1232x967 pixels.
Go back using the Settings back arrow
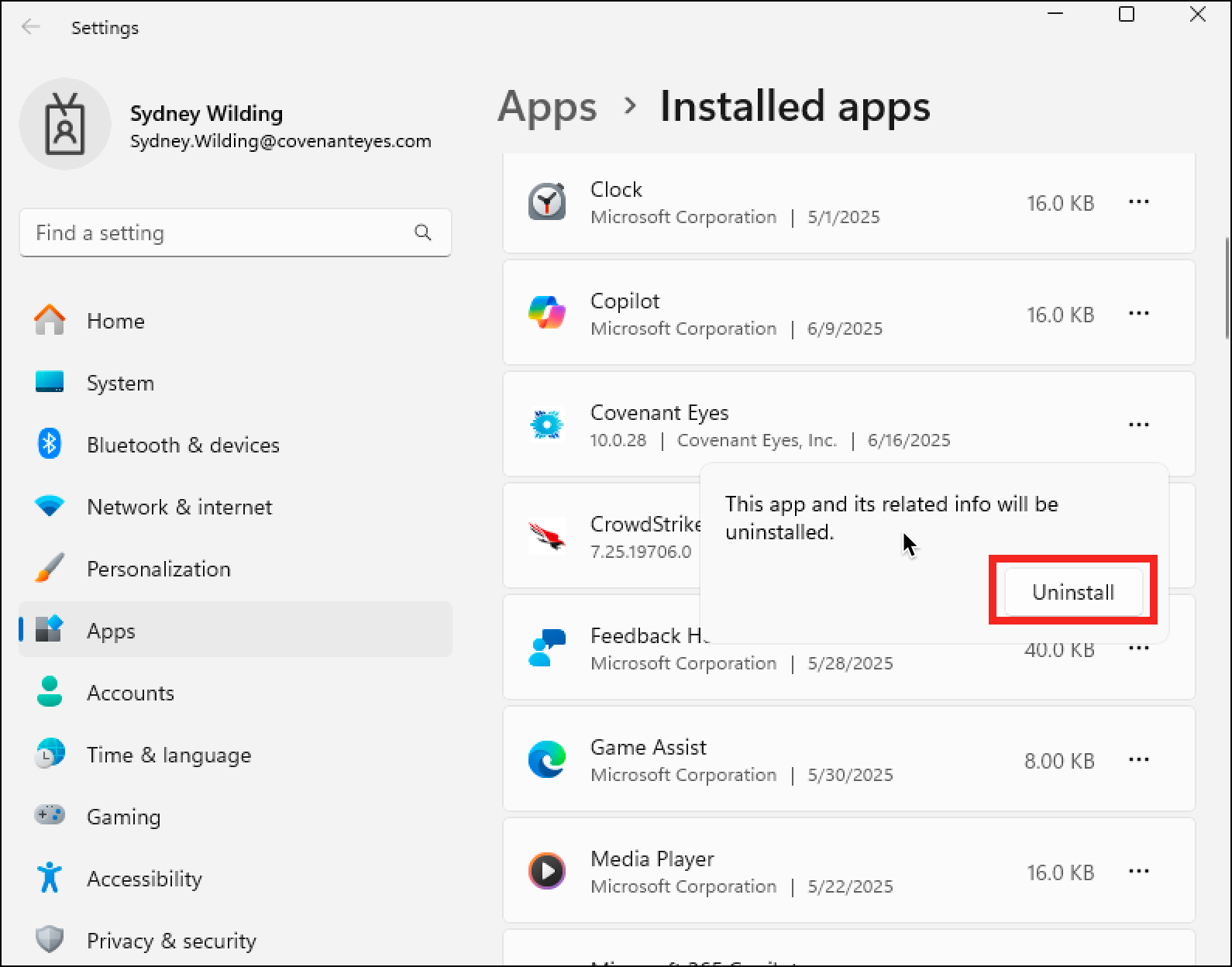tap(31, 27)
